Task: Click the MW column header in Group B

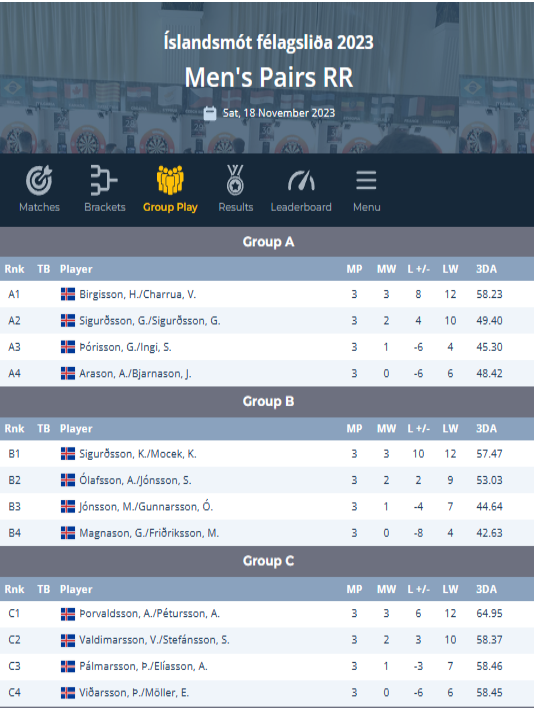Action: coord(386,429)
